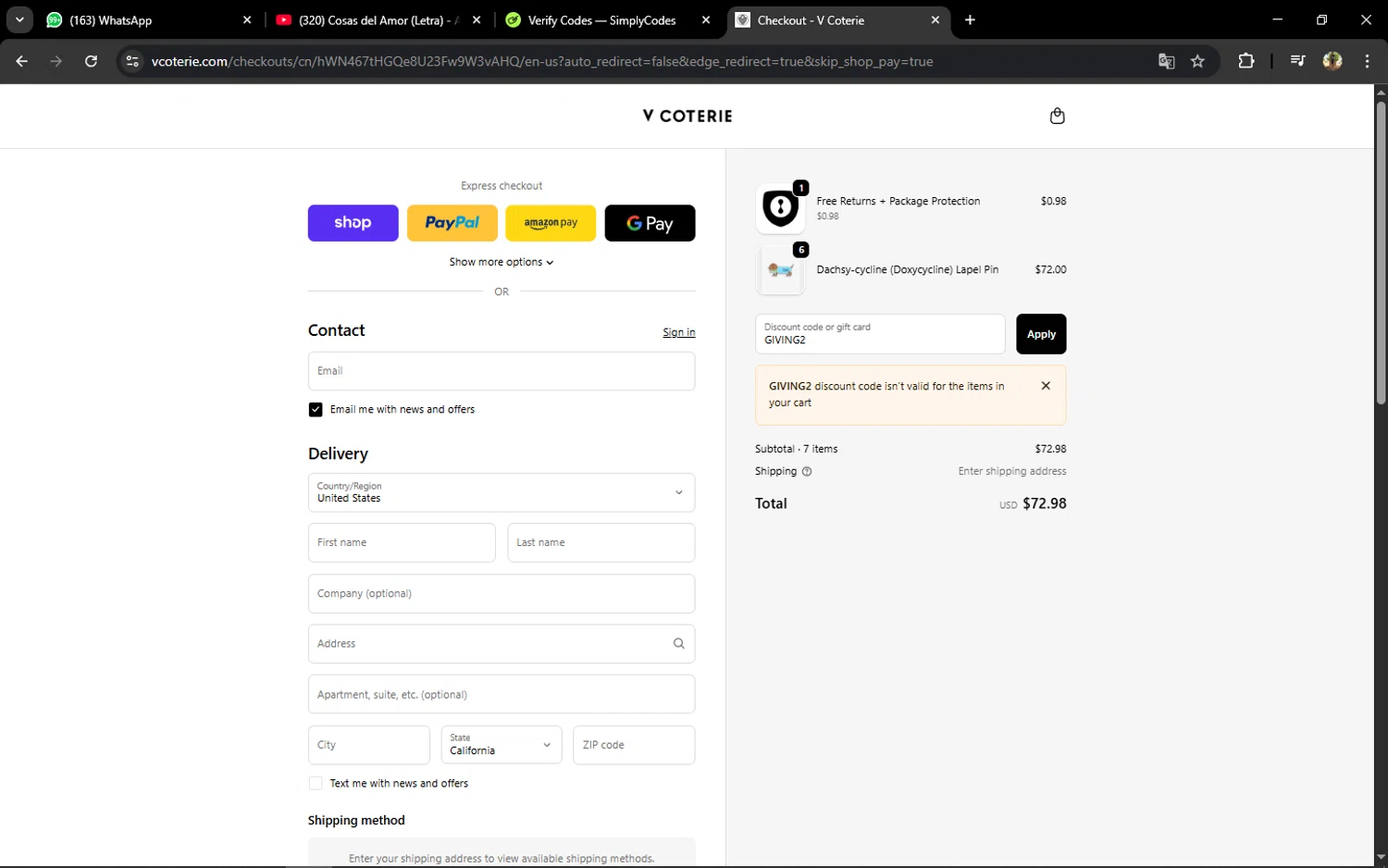
Task: Open the shopping bag cart icon
Action: (1057, 116)
